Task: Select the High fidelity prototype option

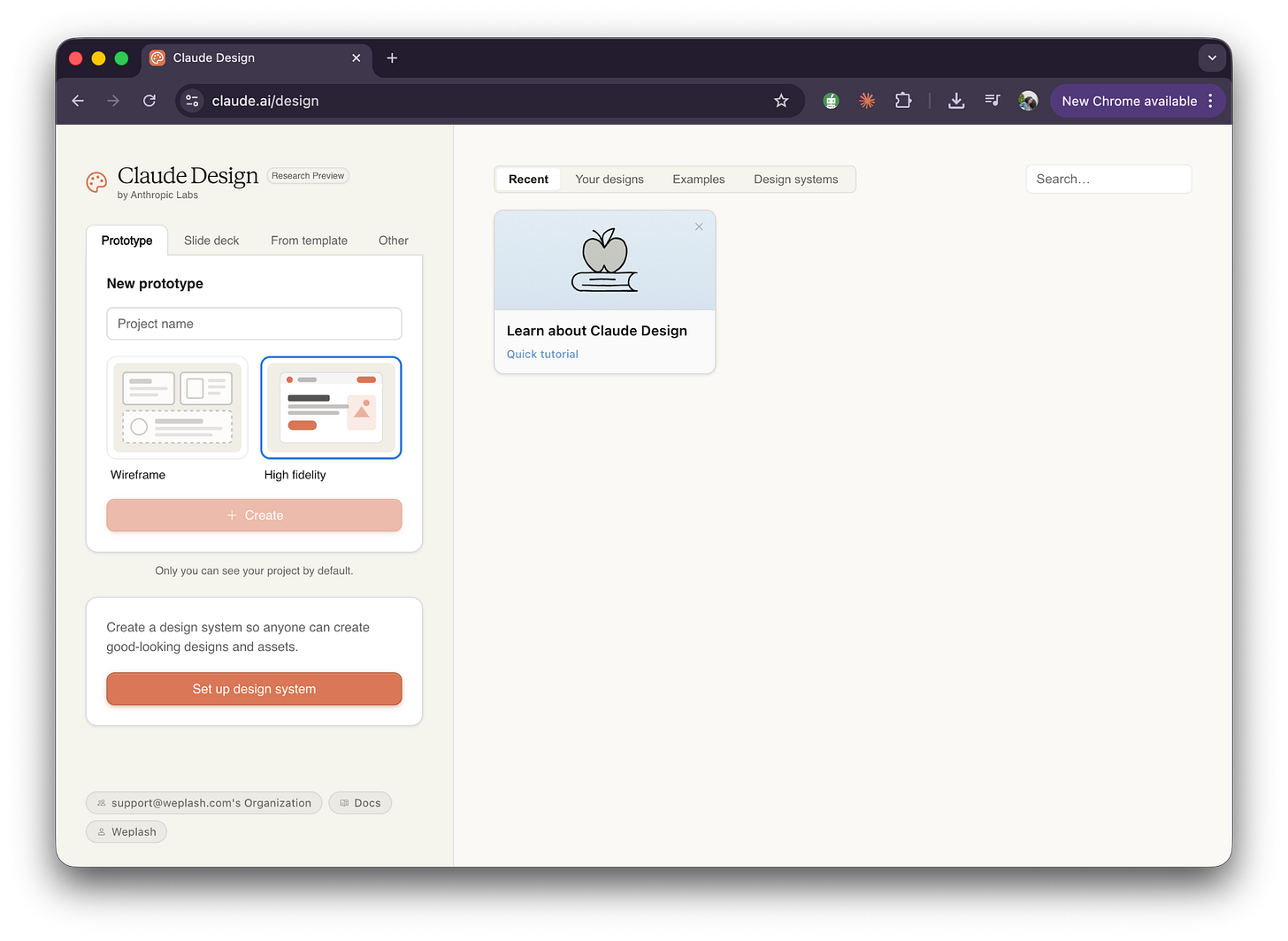Action: (x=331, y=408)
